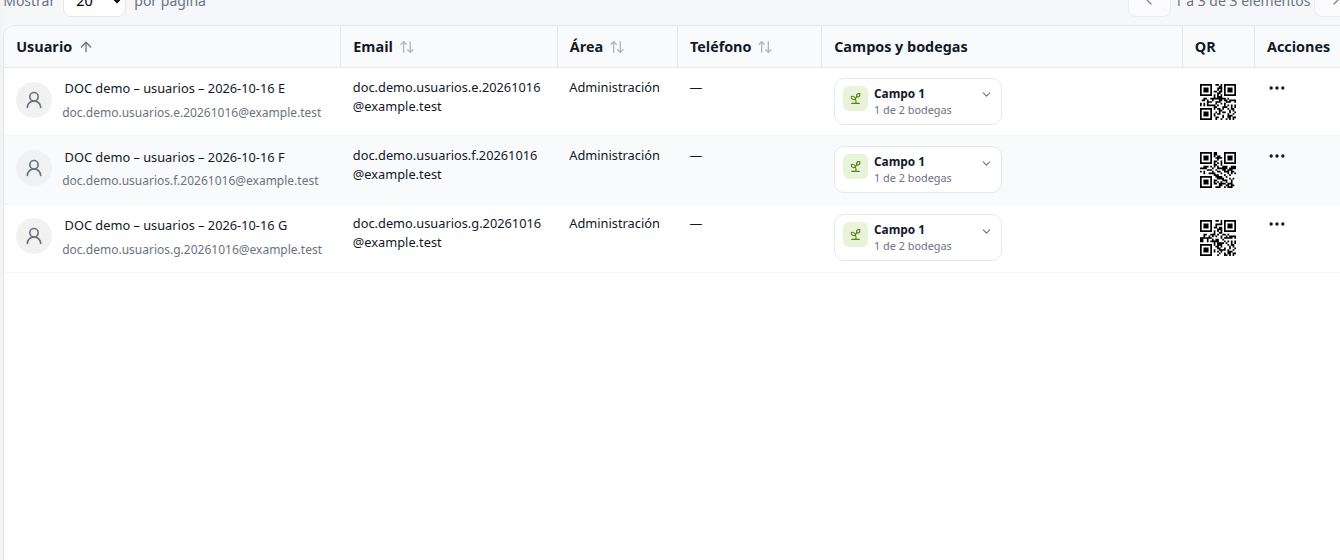Open user DOC demo – usuarios – 2026-10-16 G
Image resolution: width=1340 pixels, height=560 pixels.
click(176, 225)
